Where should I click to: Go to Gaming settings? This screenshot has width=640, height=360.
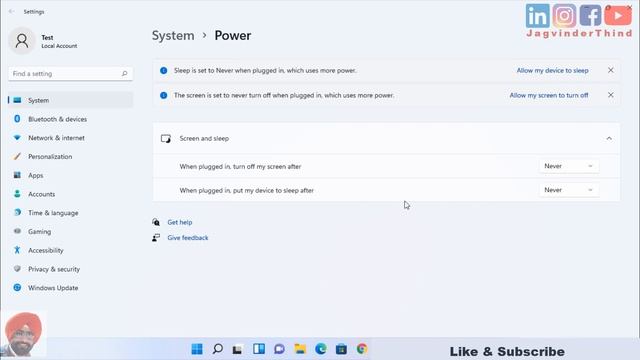(x=70, y=231)
